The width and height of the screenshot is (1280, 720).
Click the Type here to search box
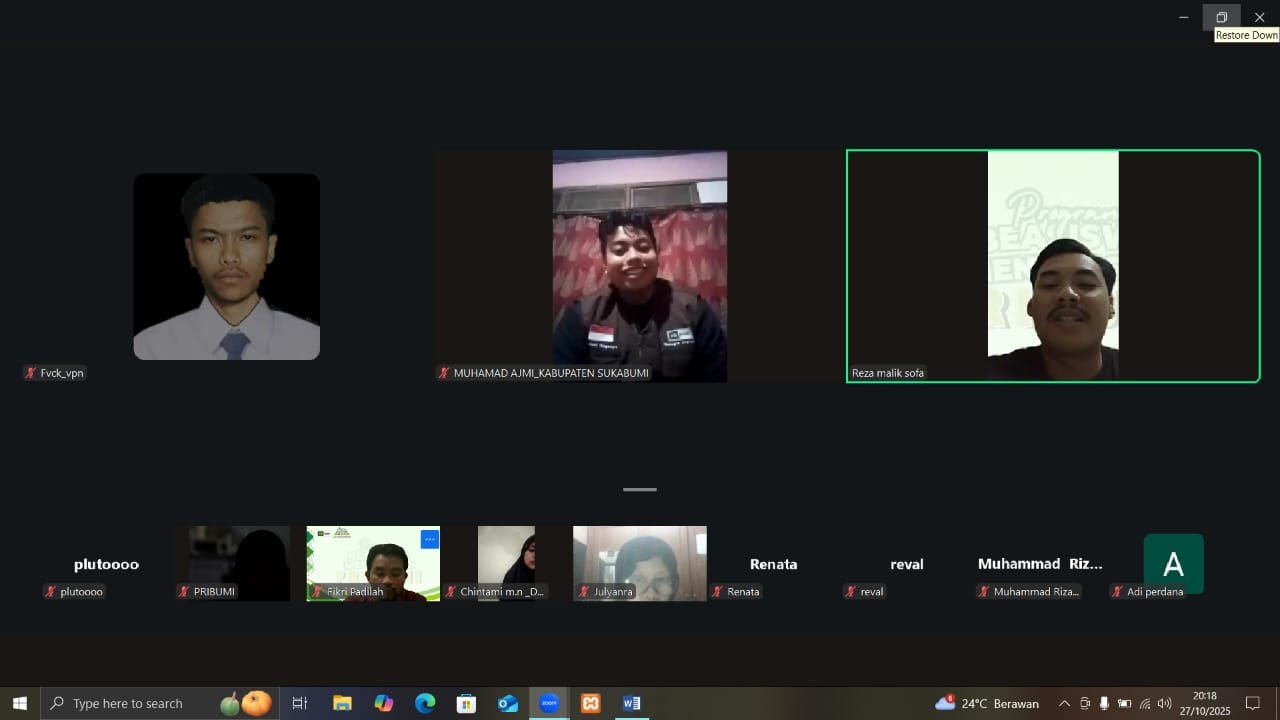coord(128,703)
